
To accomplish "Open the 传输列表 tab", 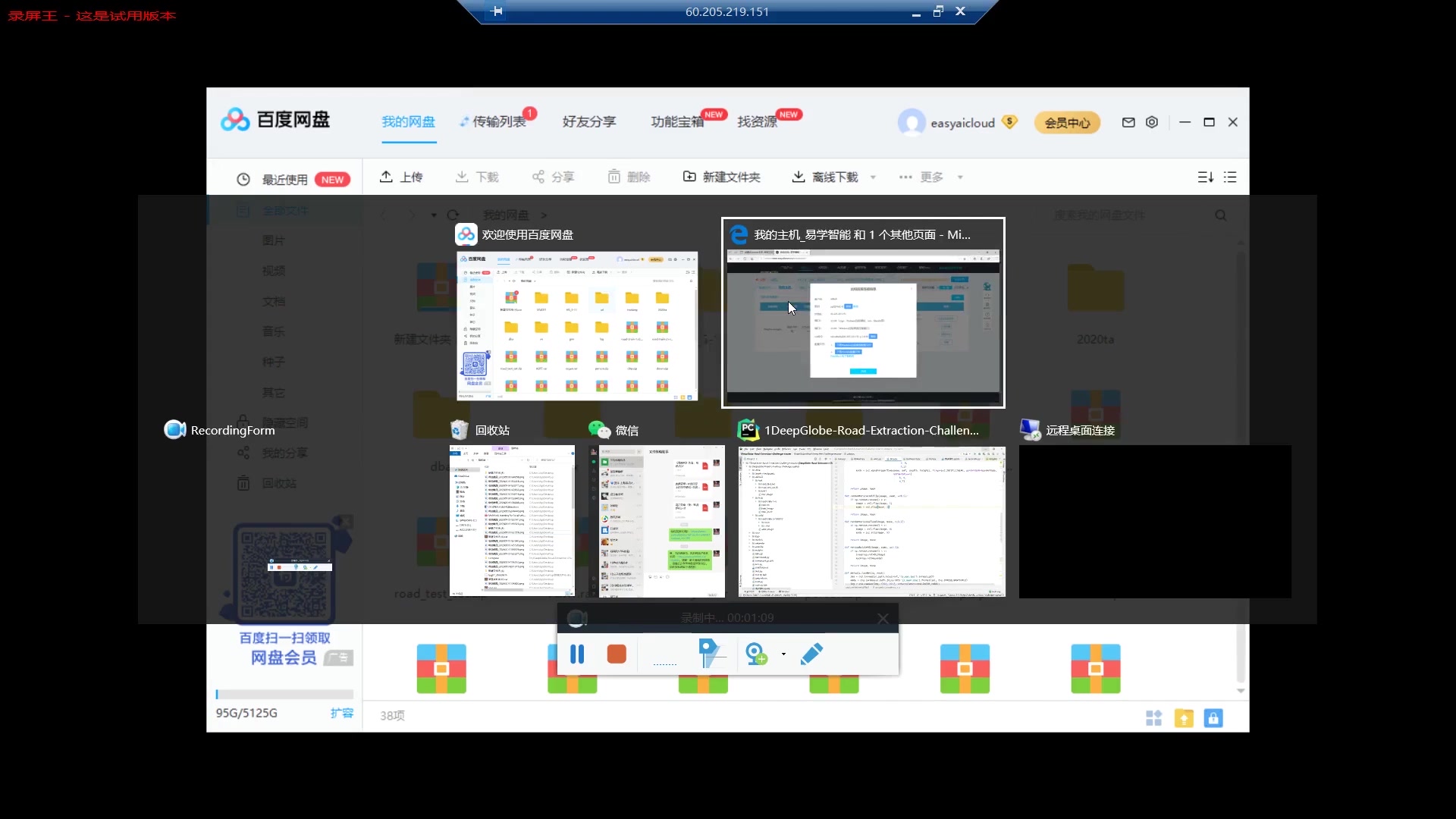I will pyautogui.click(x=498, y=122).
